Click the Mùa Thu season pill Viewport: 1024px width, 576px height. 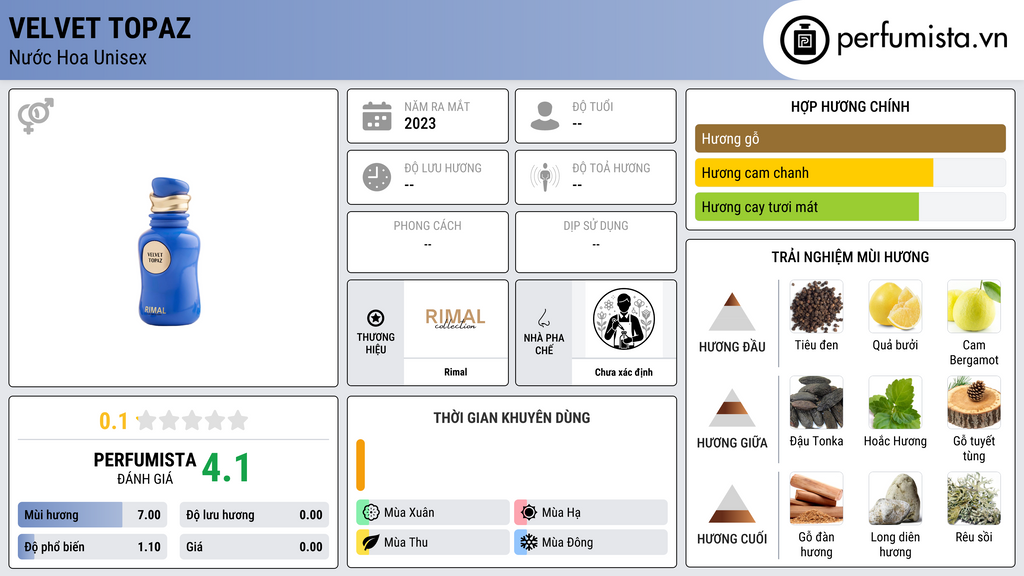pos(433,542)
